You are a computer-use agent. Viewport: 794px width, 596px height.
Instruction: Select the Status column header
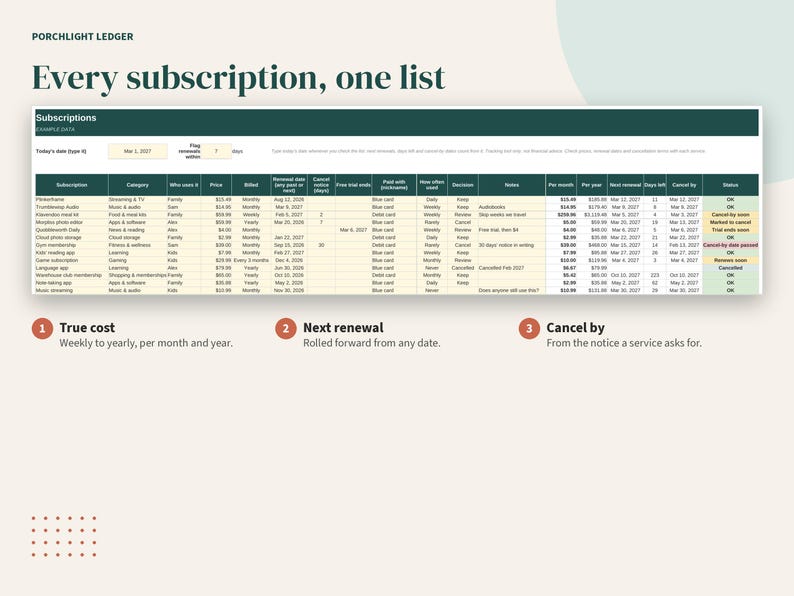tap(730, 185)
